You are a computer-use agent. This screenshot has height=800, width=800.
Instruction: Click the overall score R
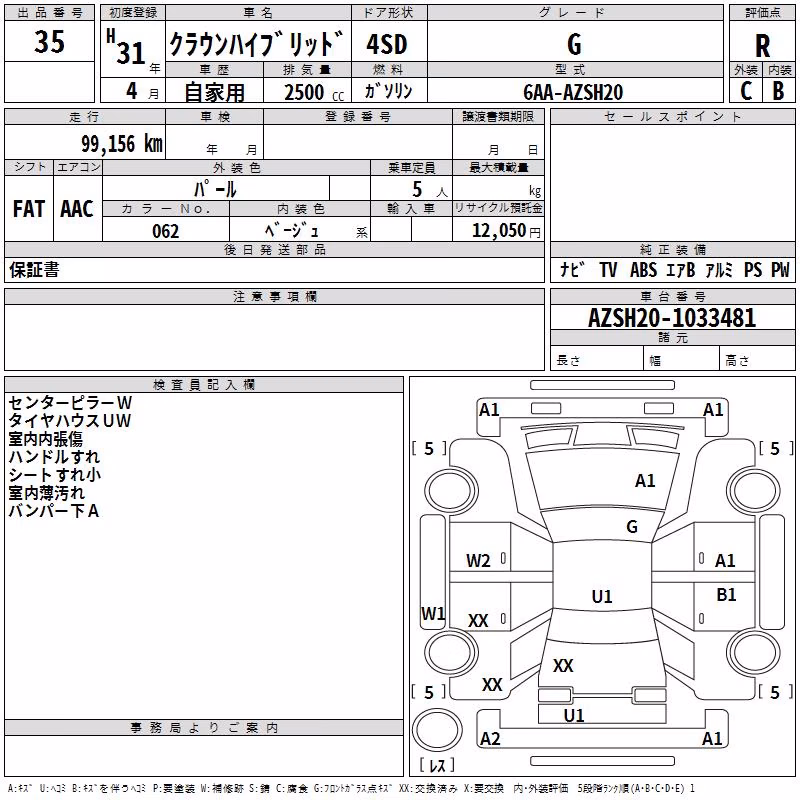pyautogui.click(x=762, y=46)
